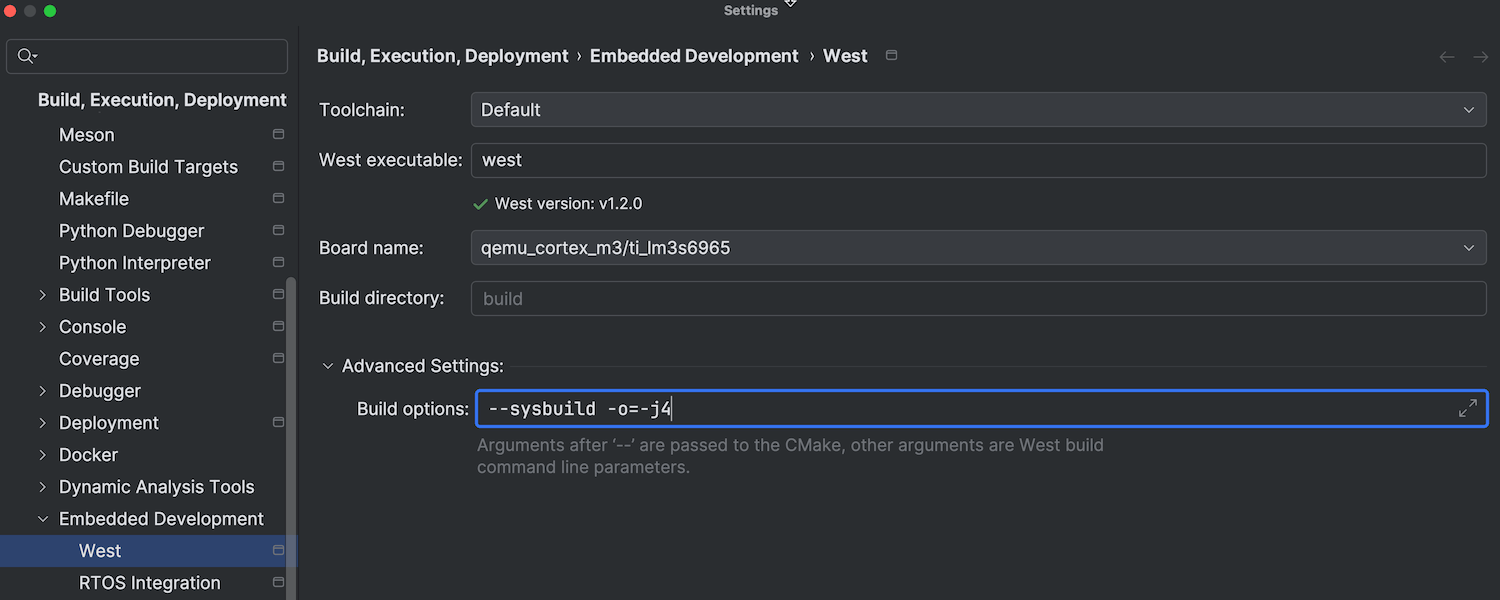Click project-level icon next to RTOS Integration
Viewport: 1500px width, 600px height.
pyautogui.click(x=278, y=582)
